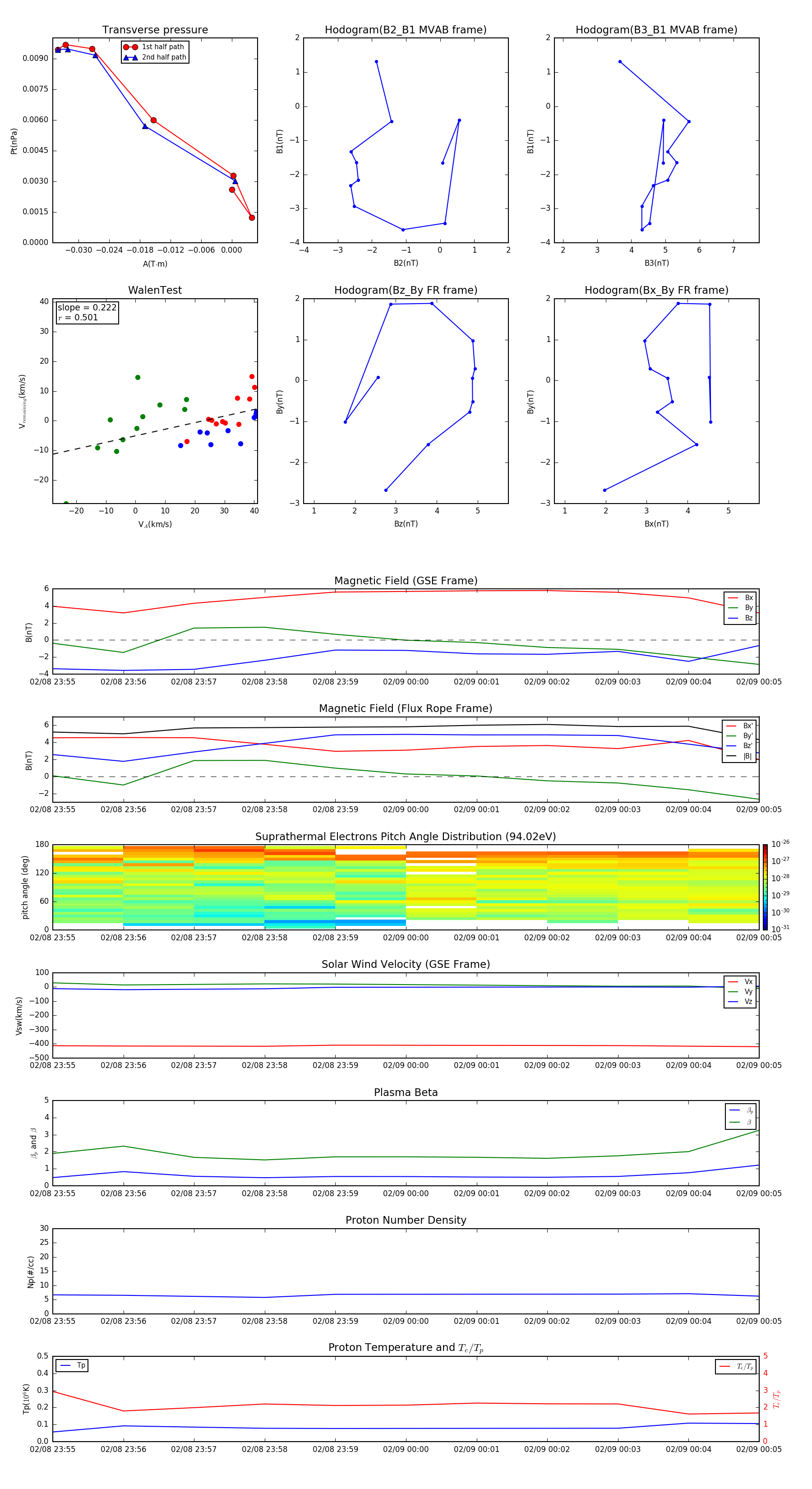Select the "Tp" legend entry
The image size is (812, 1489).
72,1365
